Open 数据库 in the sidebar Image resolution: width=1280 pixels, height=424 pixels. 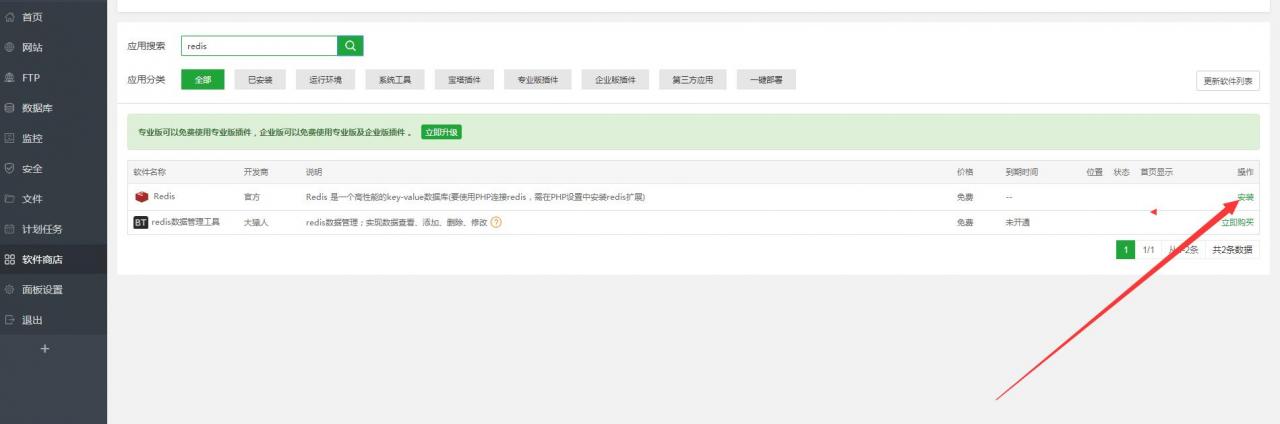click(53, 108)
